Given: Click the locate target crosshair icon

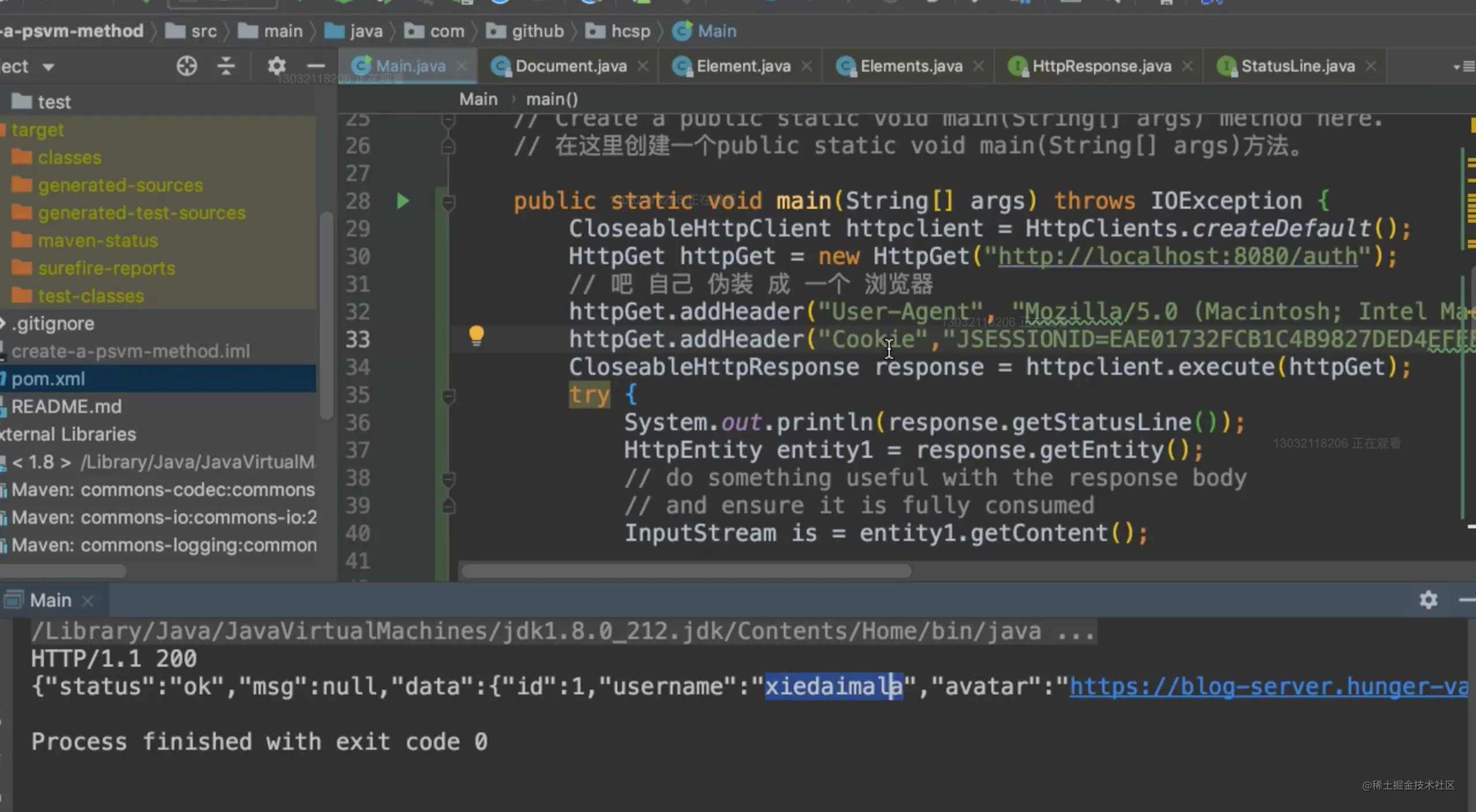Looking at the screenshot, I should point(186,66).
